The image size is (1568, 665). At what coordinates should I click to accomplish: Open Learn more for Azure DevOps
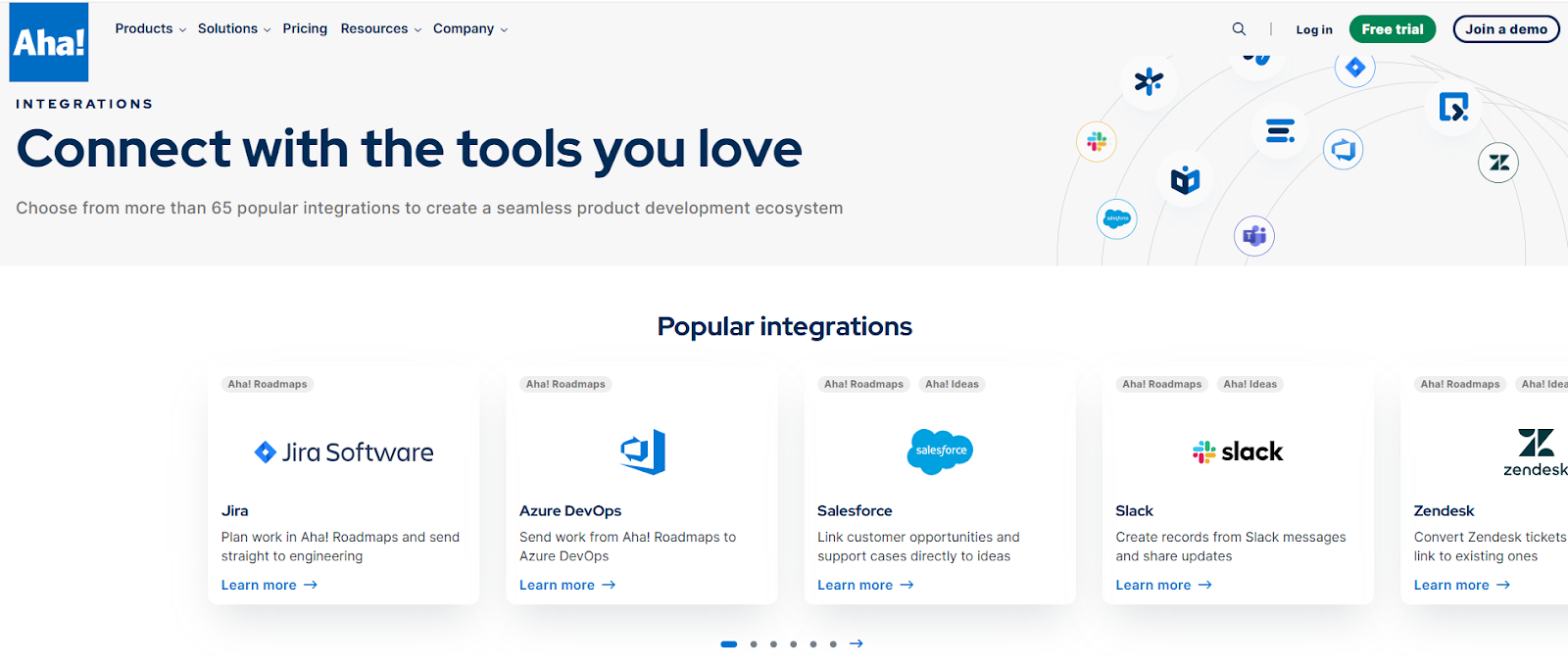click(x=567, y=585)
